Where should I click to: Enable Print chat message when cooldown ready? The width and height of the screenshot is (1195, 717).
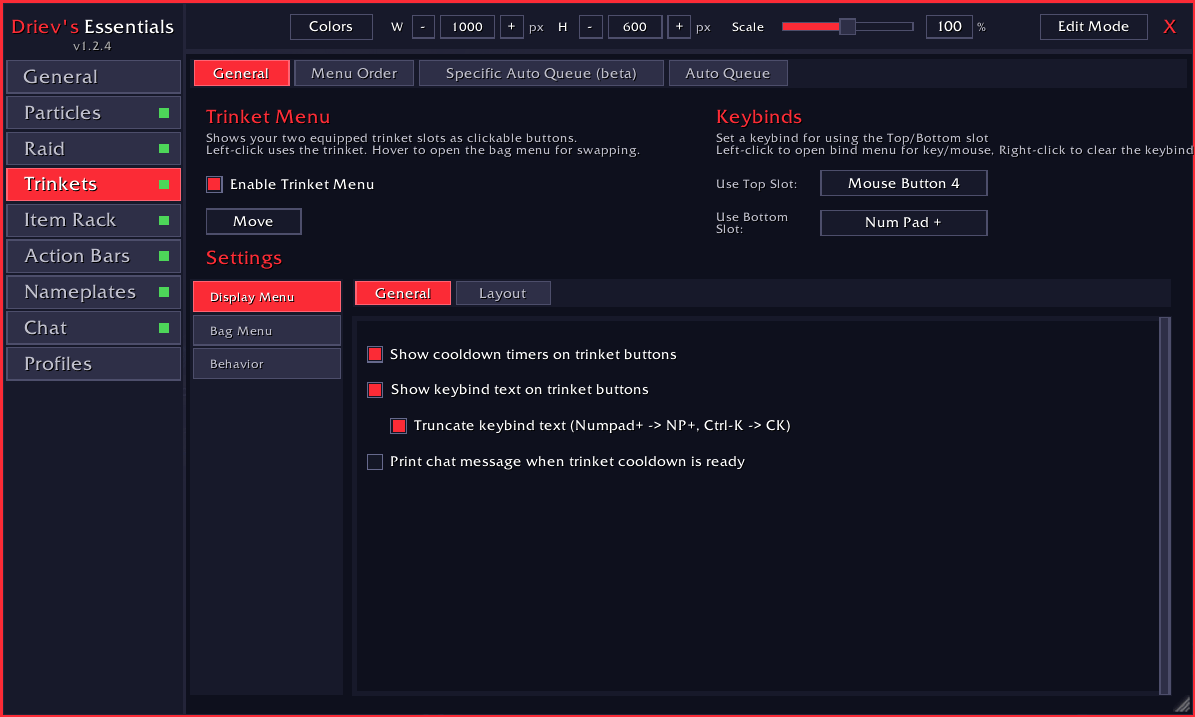pos(375,462)
